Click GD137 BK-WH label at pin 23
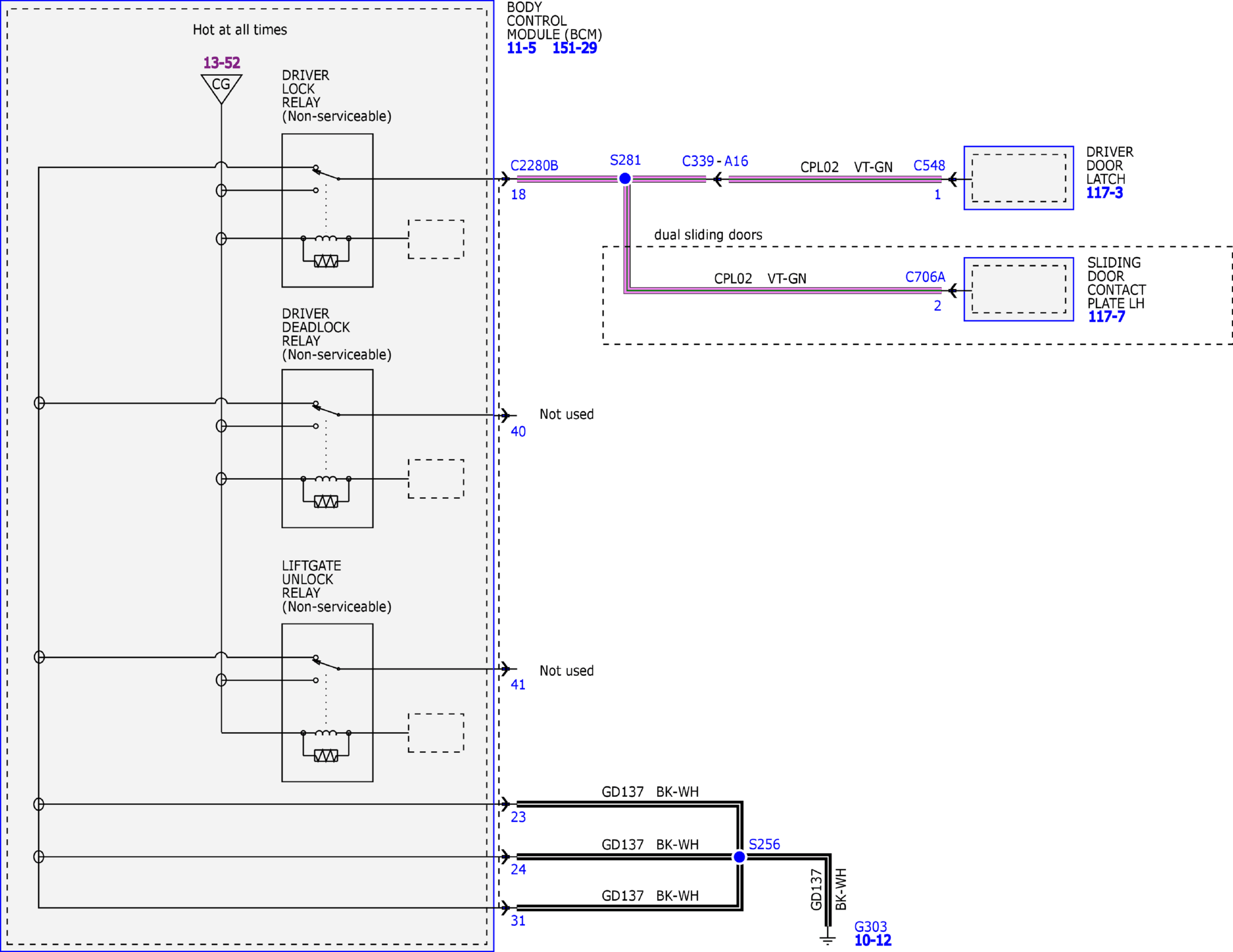The width and height of the screenshot is (1233, 952). point(650,792)
